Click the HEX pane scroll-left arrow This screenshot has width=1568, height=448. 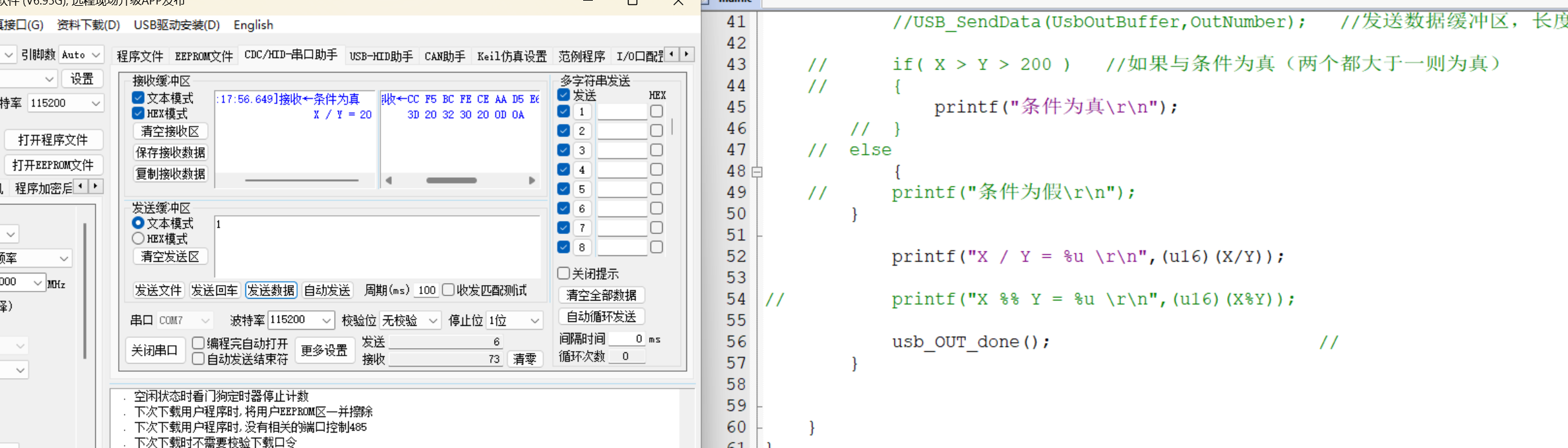(x=389, y=180)
